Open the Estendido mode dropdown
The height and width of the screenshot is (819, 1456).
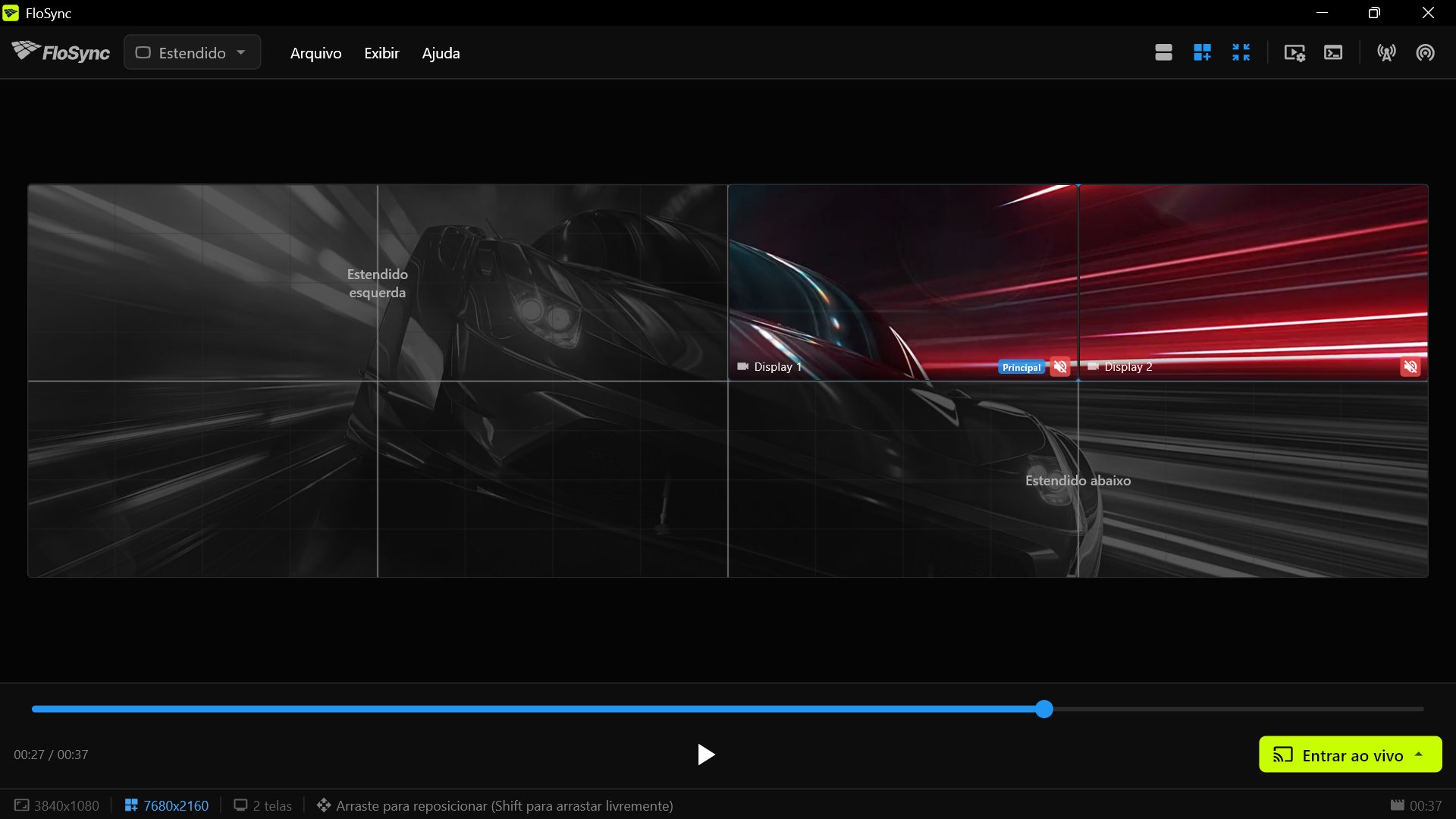(x=192, y=52)
